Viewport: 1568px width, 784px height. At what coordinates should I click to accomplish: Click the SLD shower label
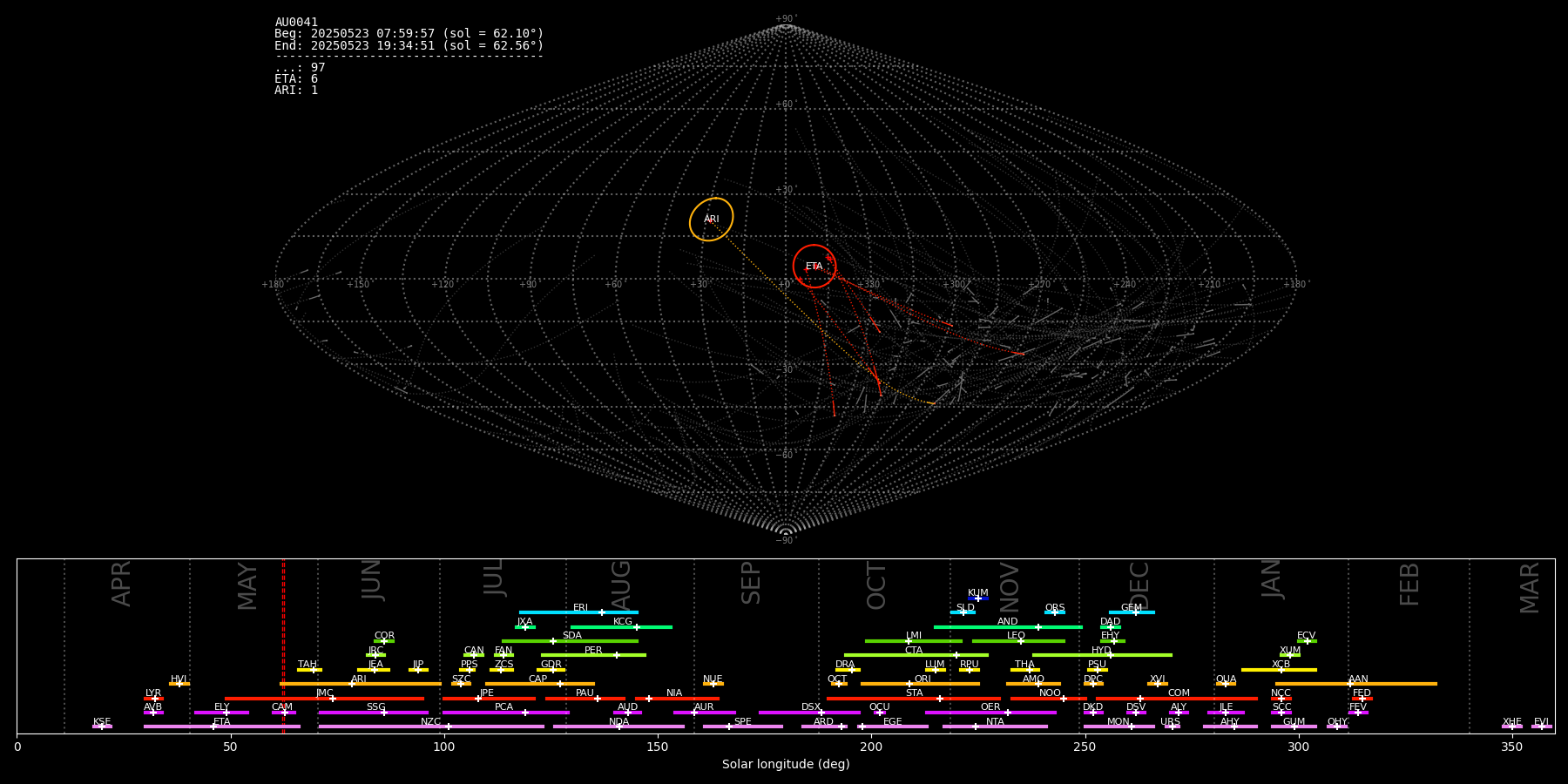[965, 608]
